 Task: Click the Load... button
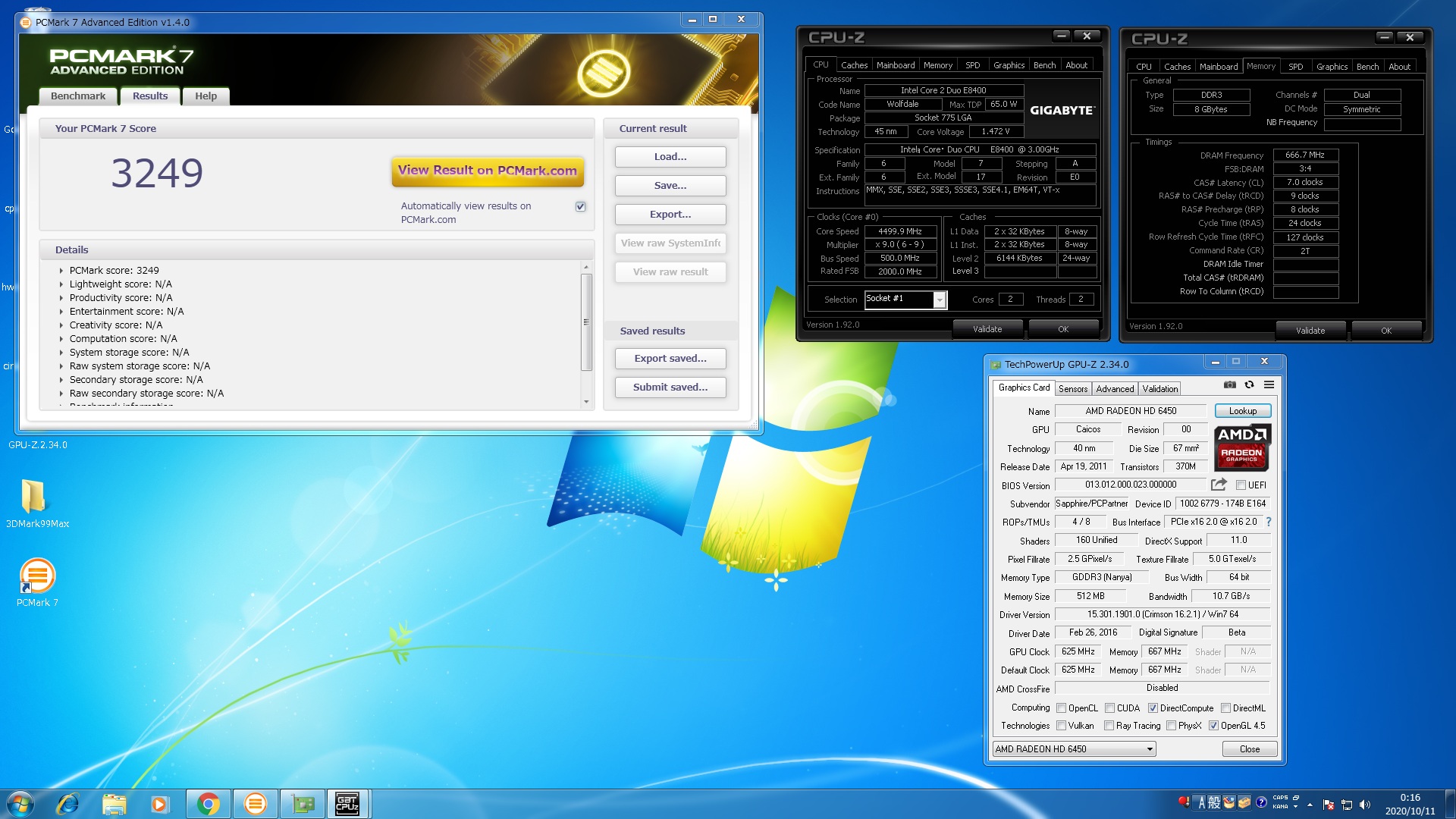(x=670, y=157)
